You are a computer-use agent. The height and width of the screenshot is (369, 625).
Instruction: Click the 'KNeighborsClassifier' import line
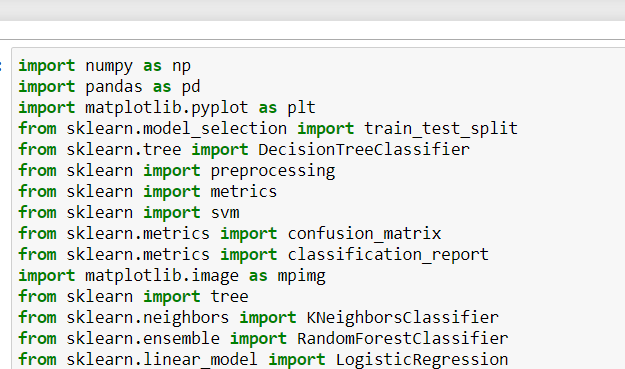pyautogui.click(x=258, y=318)
